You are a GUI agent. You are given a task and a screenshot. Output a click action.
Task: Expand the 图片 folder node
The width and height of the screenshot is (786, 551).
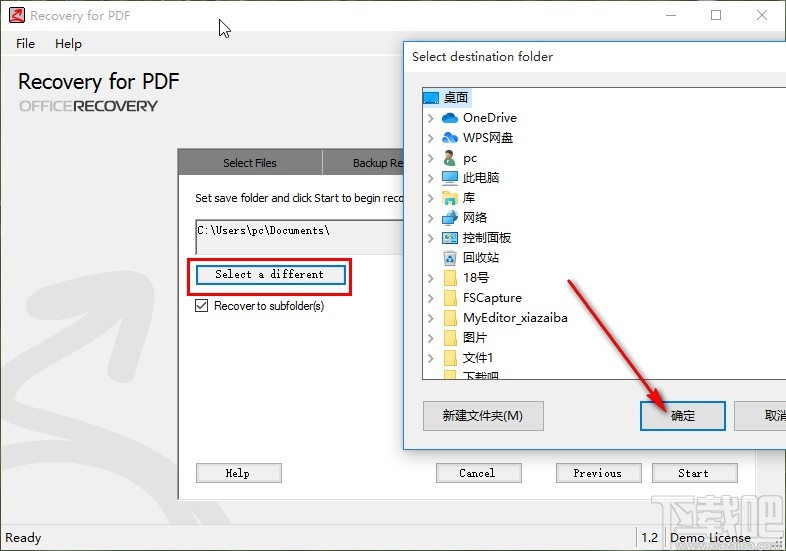click(430, 338)
